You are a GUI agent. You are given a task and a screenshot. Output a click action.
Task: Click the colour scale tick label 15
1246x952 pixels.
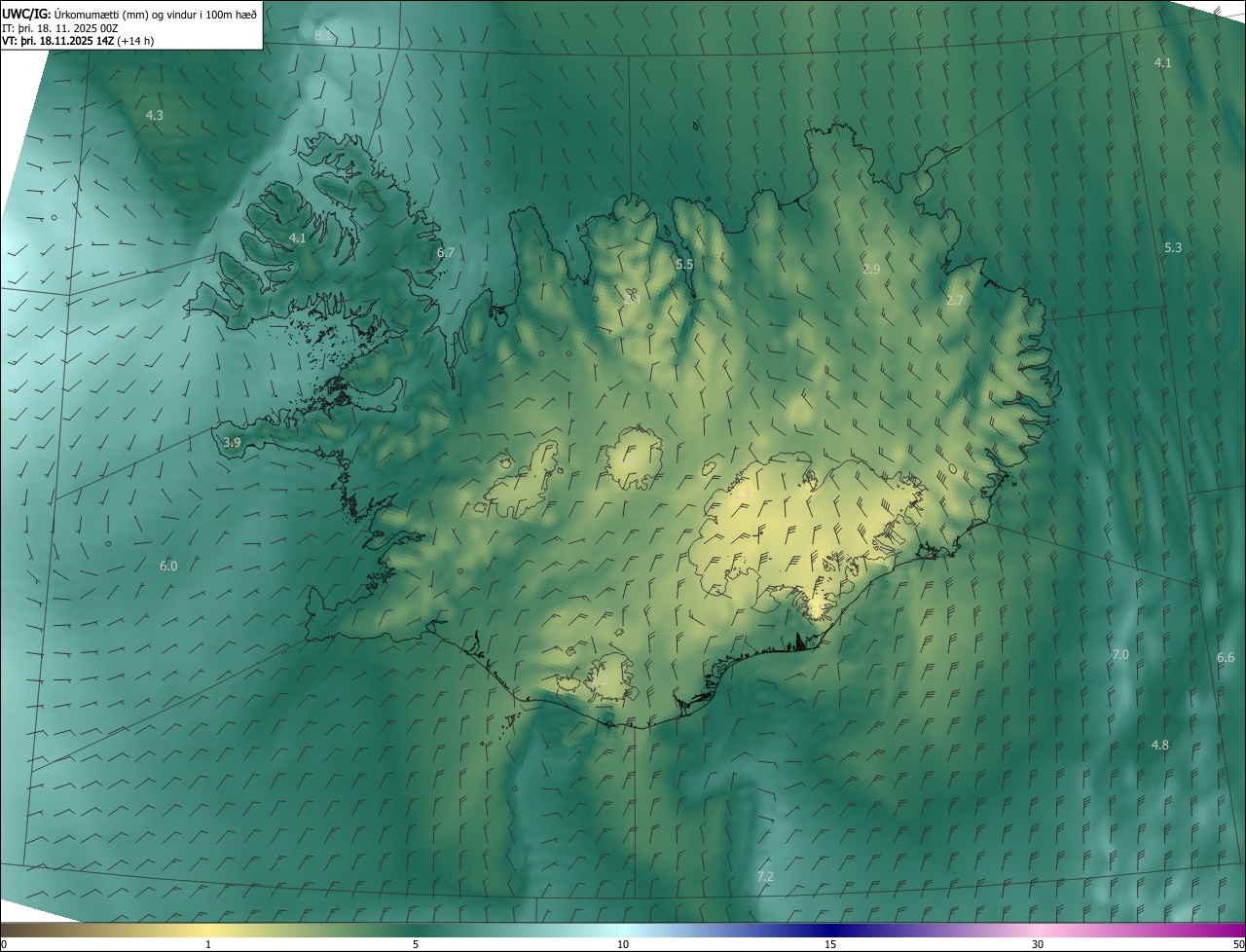830,944
